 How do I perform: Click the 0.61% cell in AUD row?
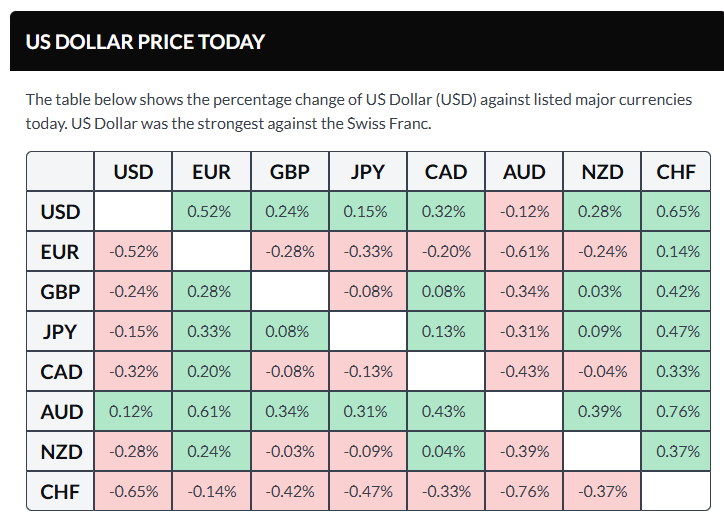tap(211, 412)
